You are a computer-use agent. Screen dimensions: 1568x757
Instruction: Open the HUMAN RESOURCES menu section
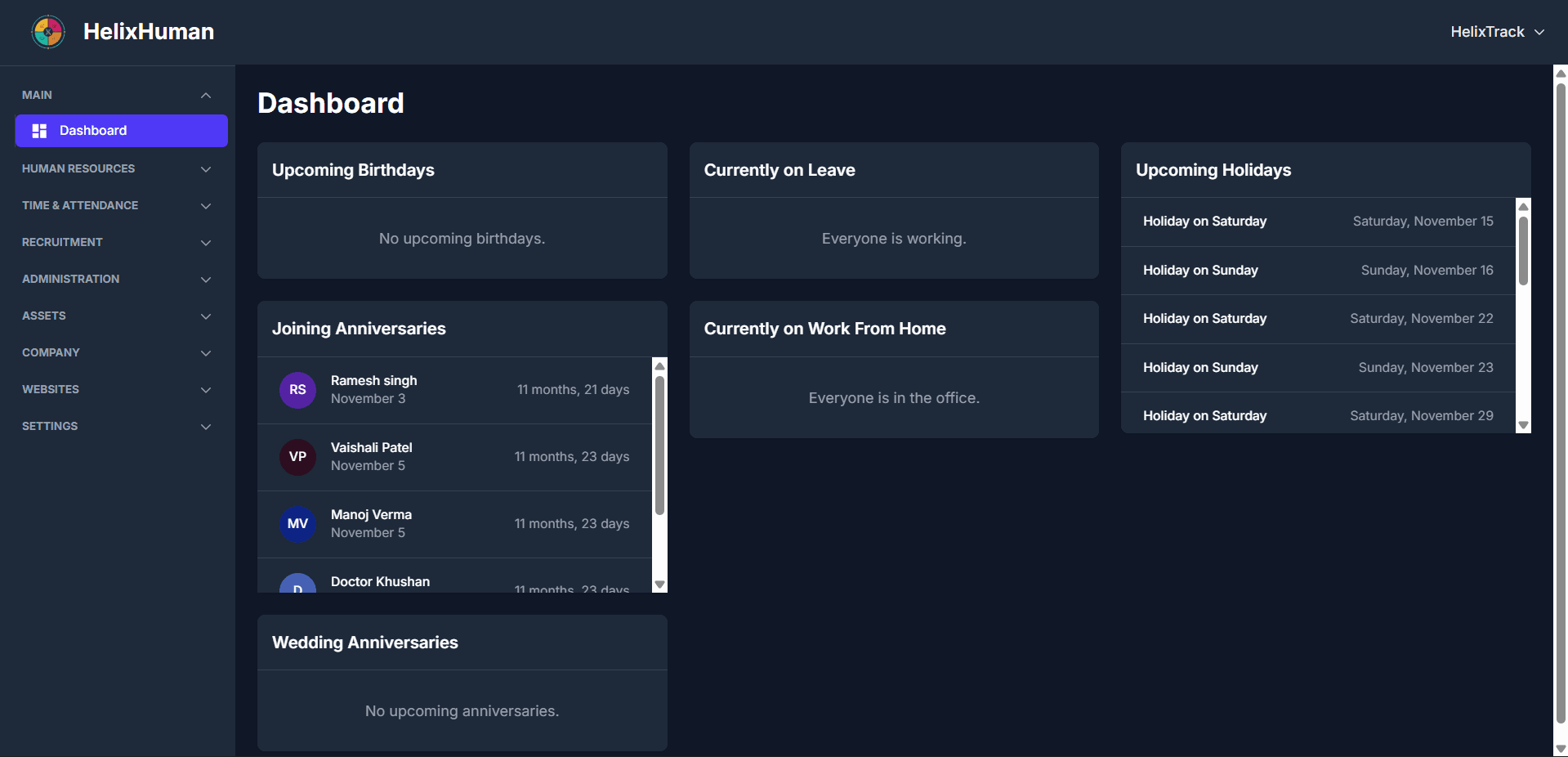(117, 169)
